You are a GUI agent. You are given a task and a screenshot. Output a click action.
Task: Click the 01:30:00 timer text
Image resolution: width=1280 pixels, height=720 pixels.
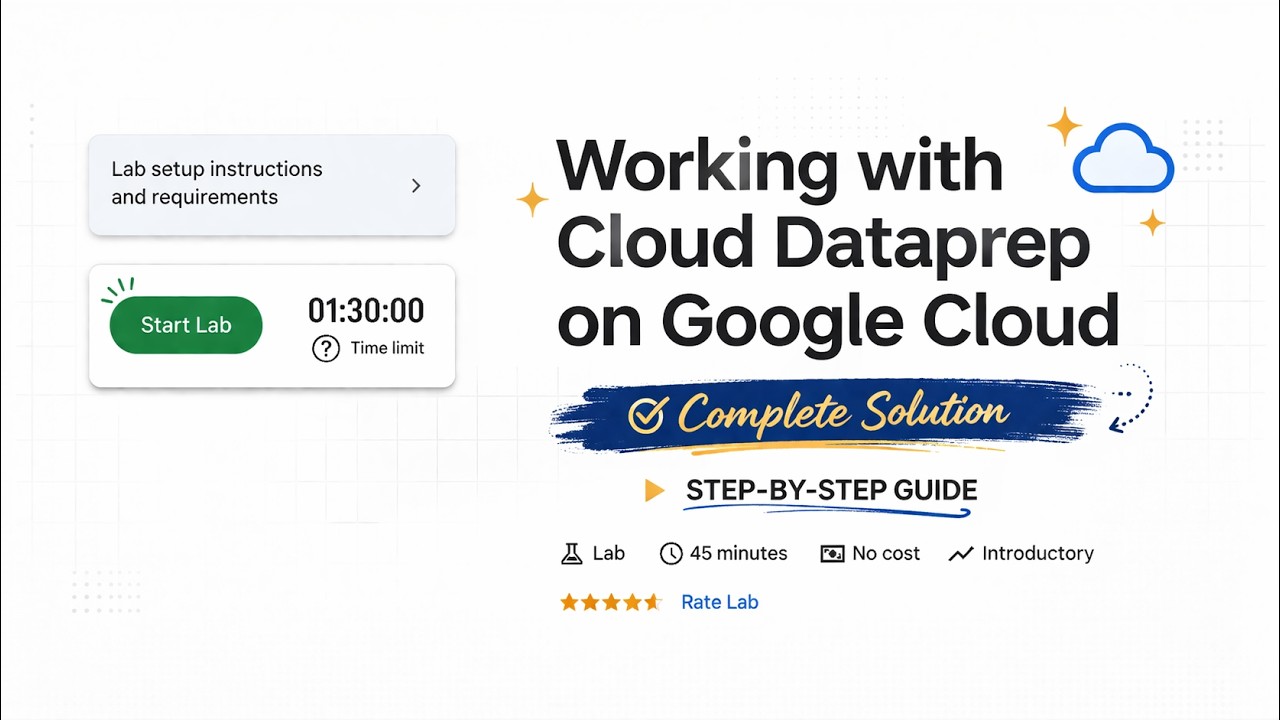pyautogui.click(x=366, y=310)
